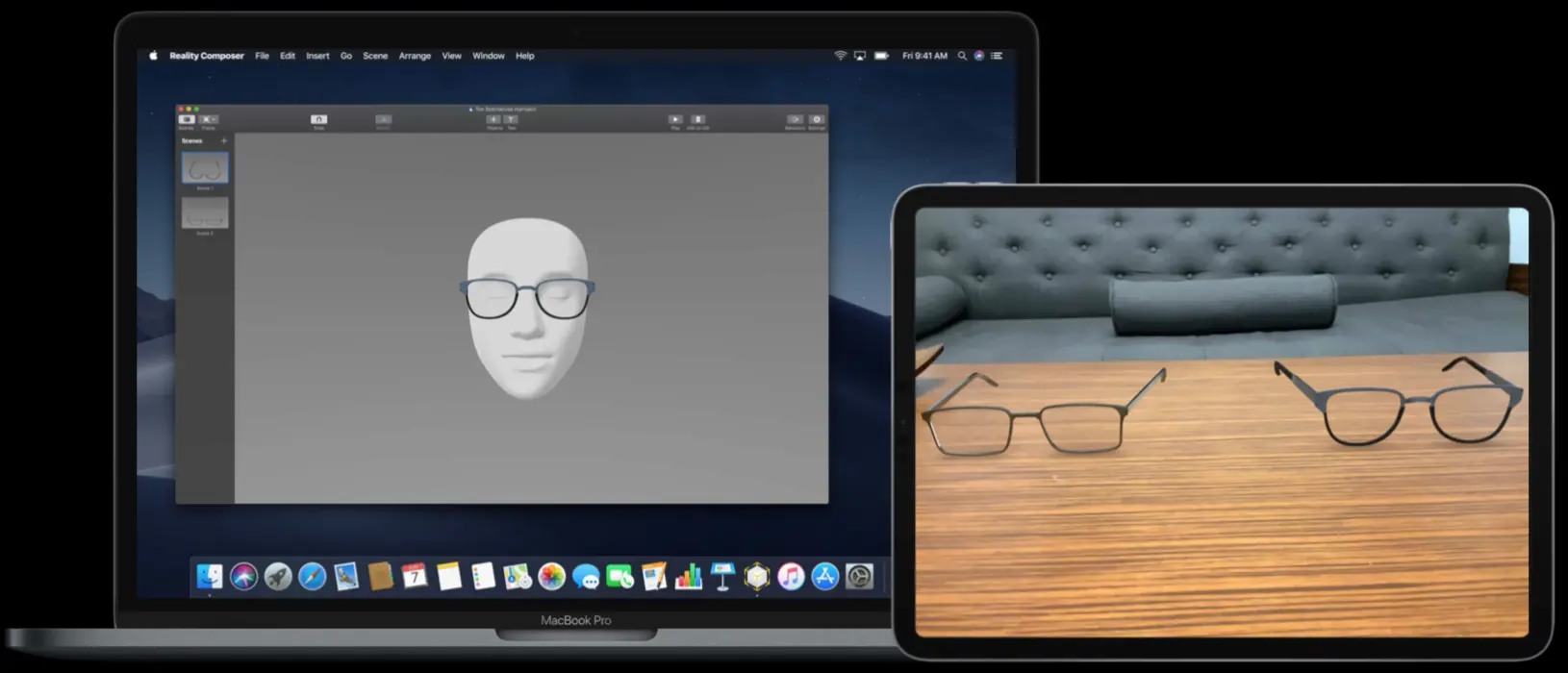Click the Reality Composer dock icon
Image resolution: width=1568 pixels, height=673 pixels.
pos(757,576)
